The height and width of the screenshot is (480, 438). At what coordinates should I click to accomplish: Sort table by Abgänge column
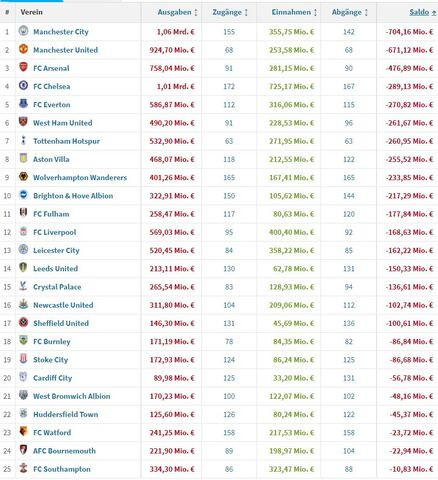(x=347, y=12)
